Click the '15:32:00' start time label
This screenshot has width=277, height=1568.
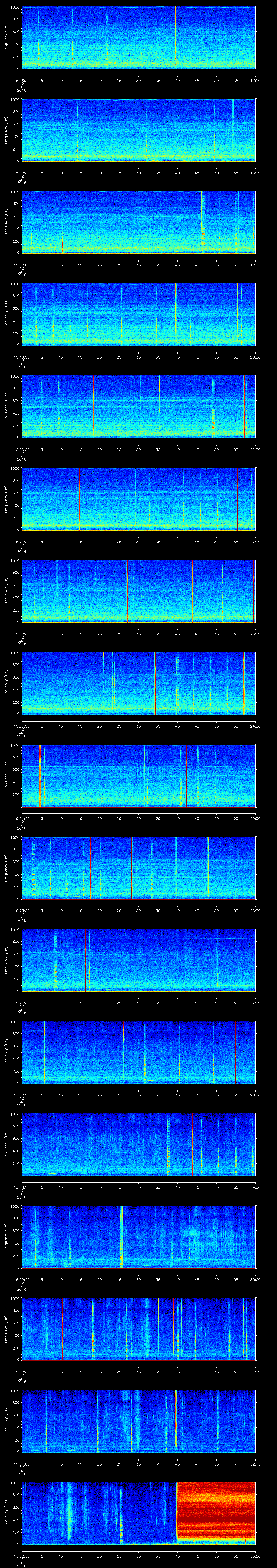point(21,1556)
